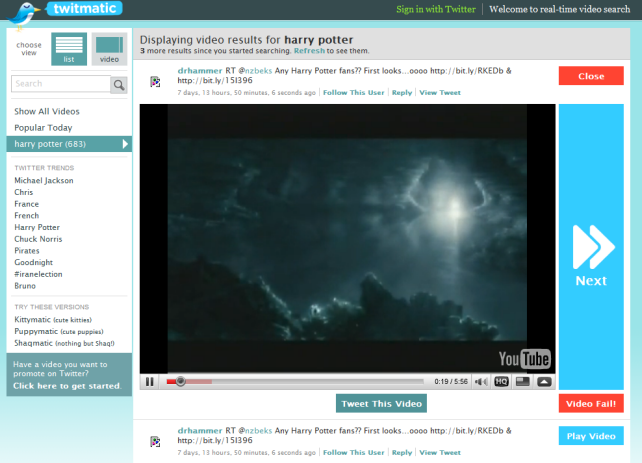Seek in the video progress bar
Screen dimensions: 642x463
(x=295, y=382)
